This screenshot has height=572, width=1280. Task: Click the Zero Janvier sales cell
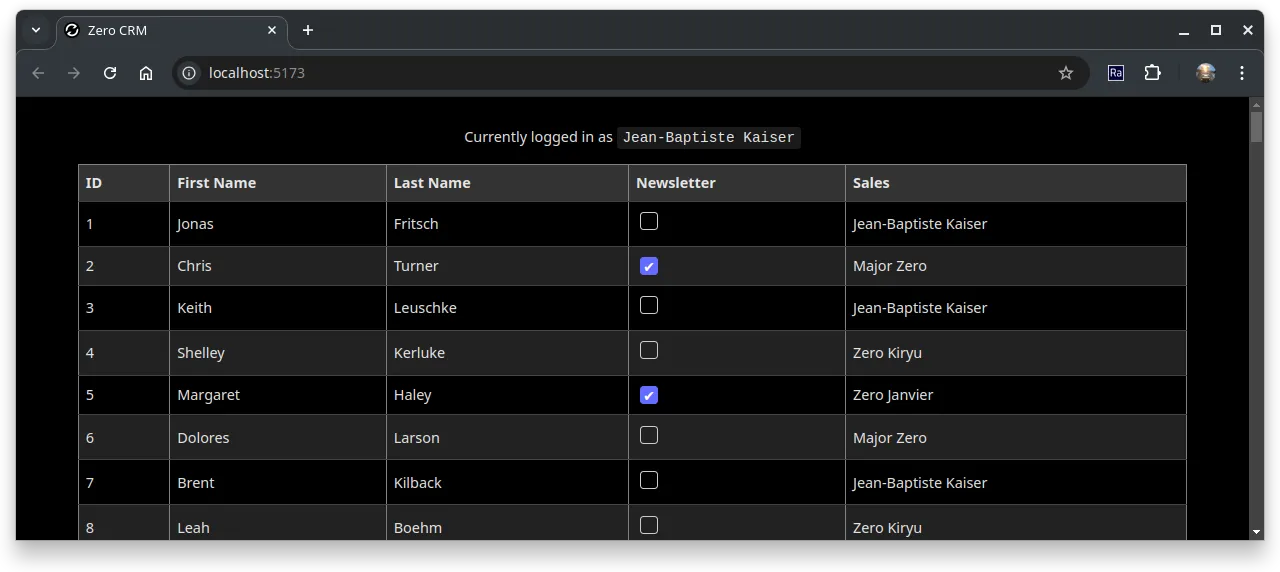point(1016,395)
